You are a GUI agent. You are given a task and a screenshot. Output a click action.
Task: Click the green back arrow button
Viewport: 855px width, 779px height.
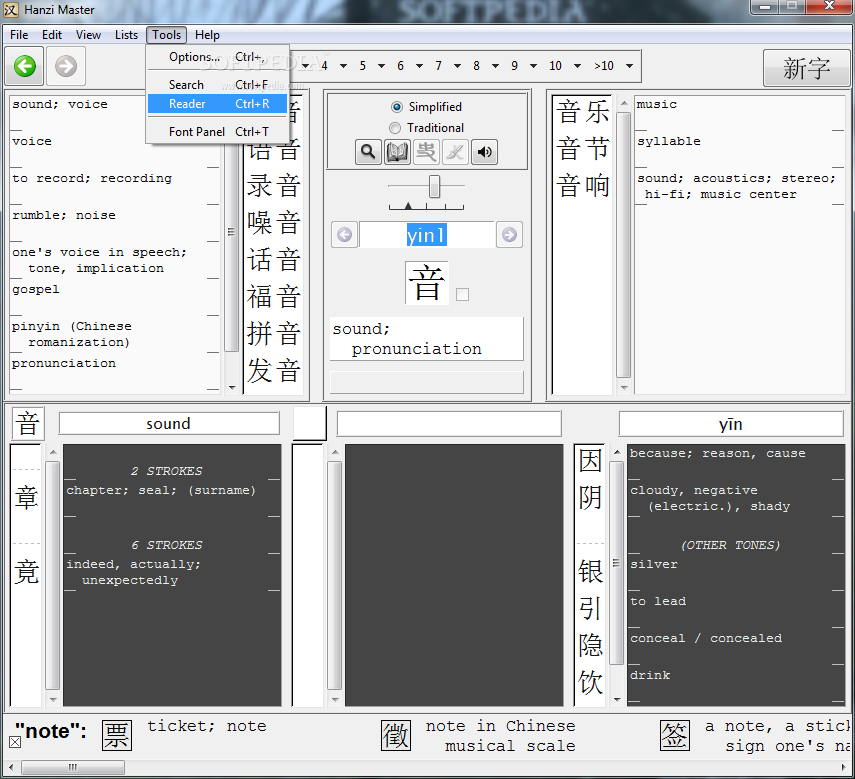click(x=25, y=67)
